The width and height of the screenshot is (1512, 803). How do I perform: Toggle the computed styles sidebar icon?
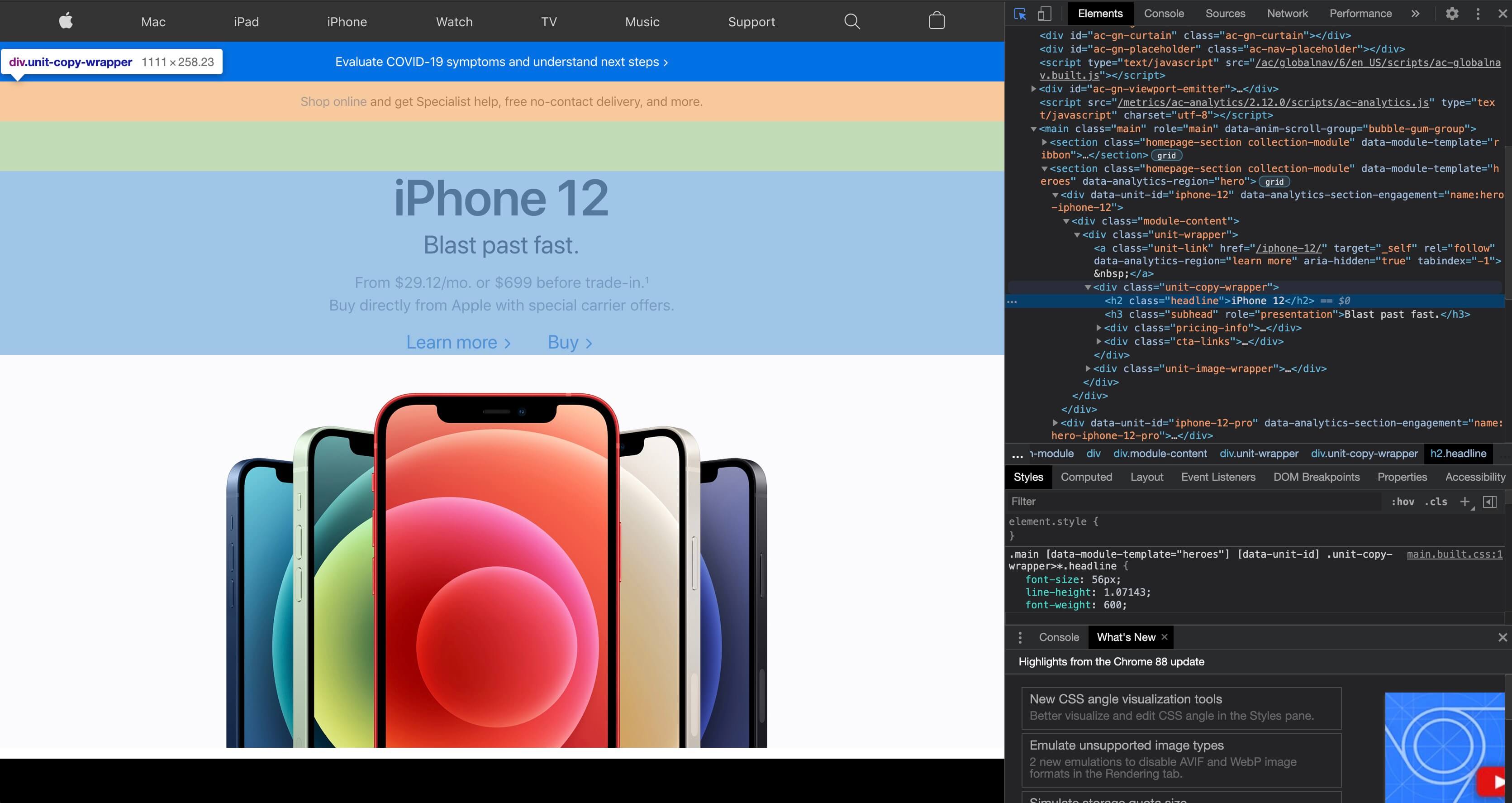1490,502
